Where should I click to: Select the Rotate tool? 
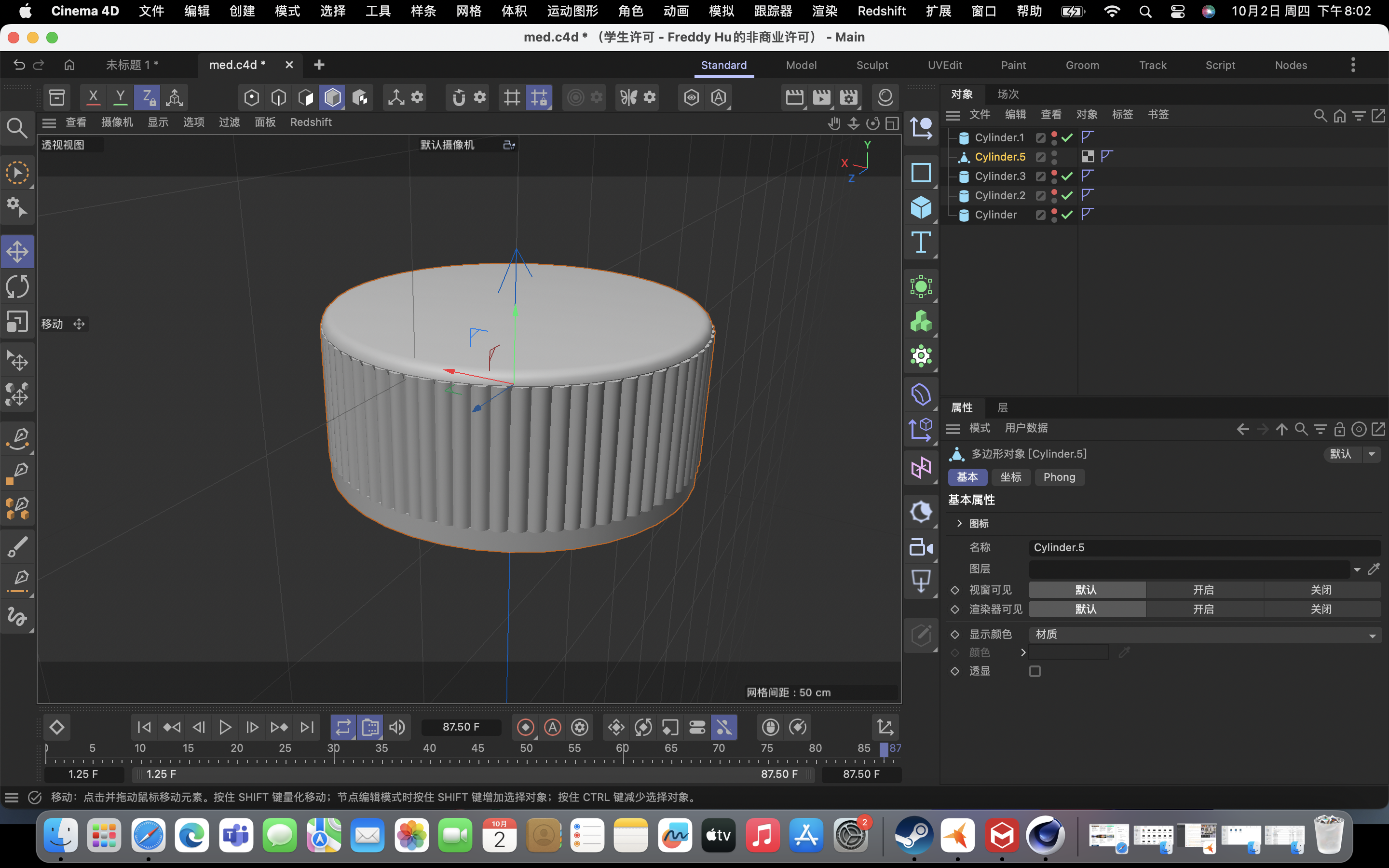pos(17,286)
